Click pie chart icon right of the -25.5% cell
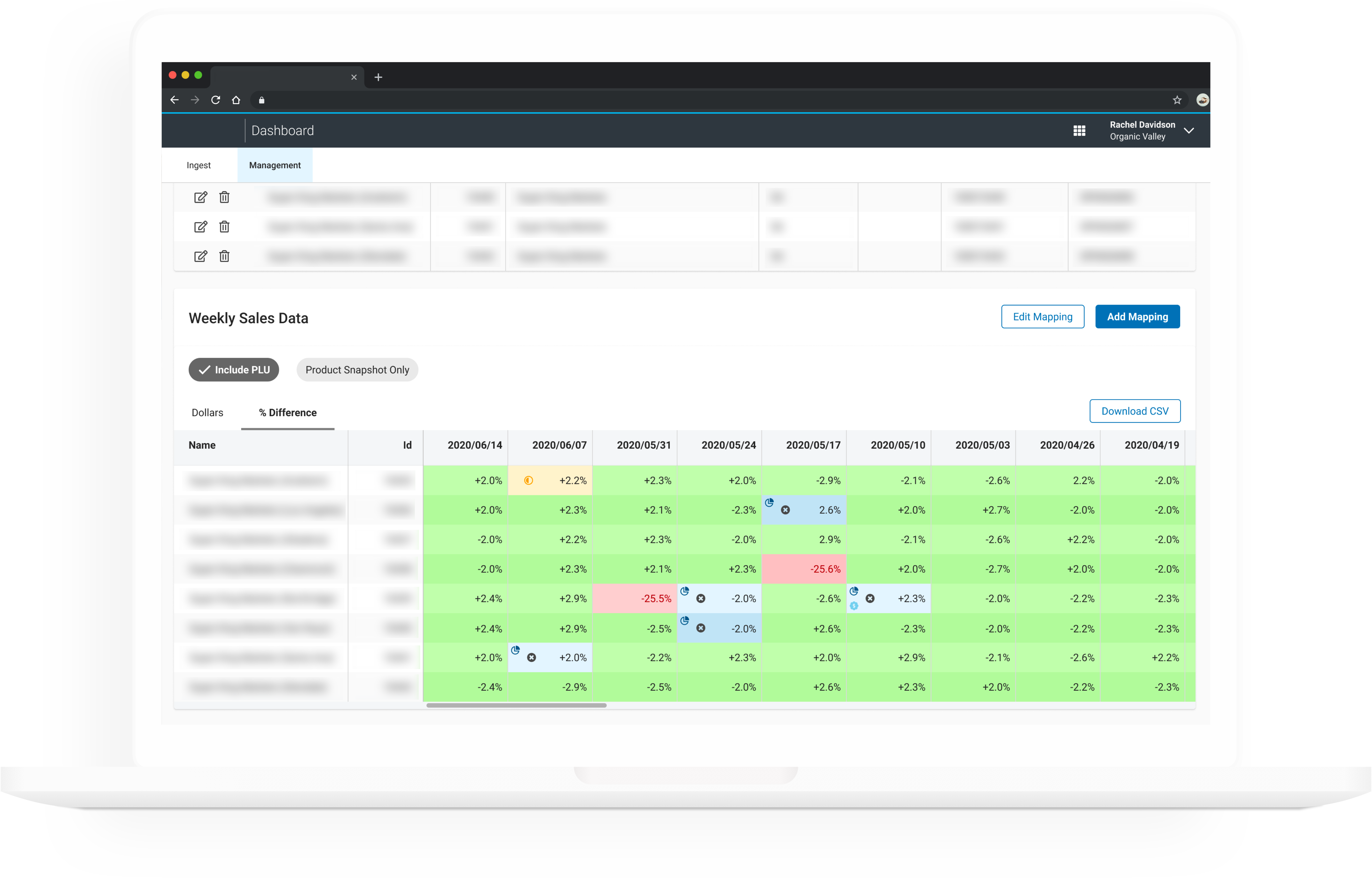The width and height of the screenshot is (1372, 878). click(685, 591)
